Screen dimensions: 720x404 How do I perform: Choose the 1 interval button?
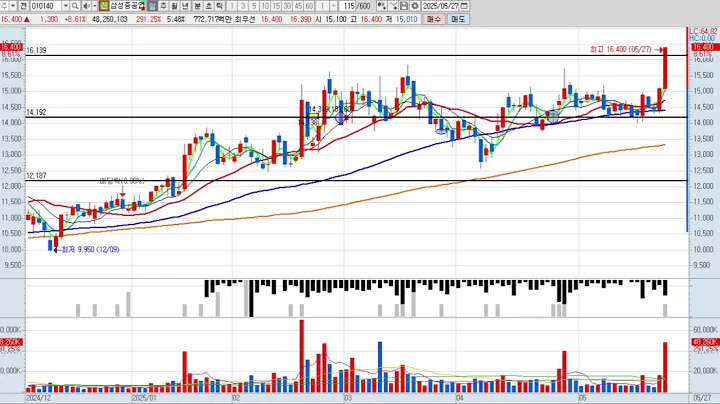[232, 6]
